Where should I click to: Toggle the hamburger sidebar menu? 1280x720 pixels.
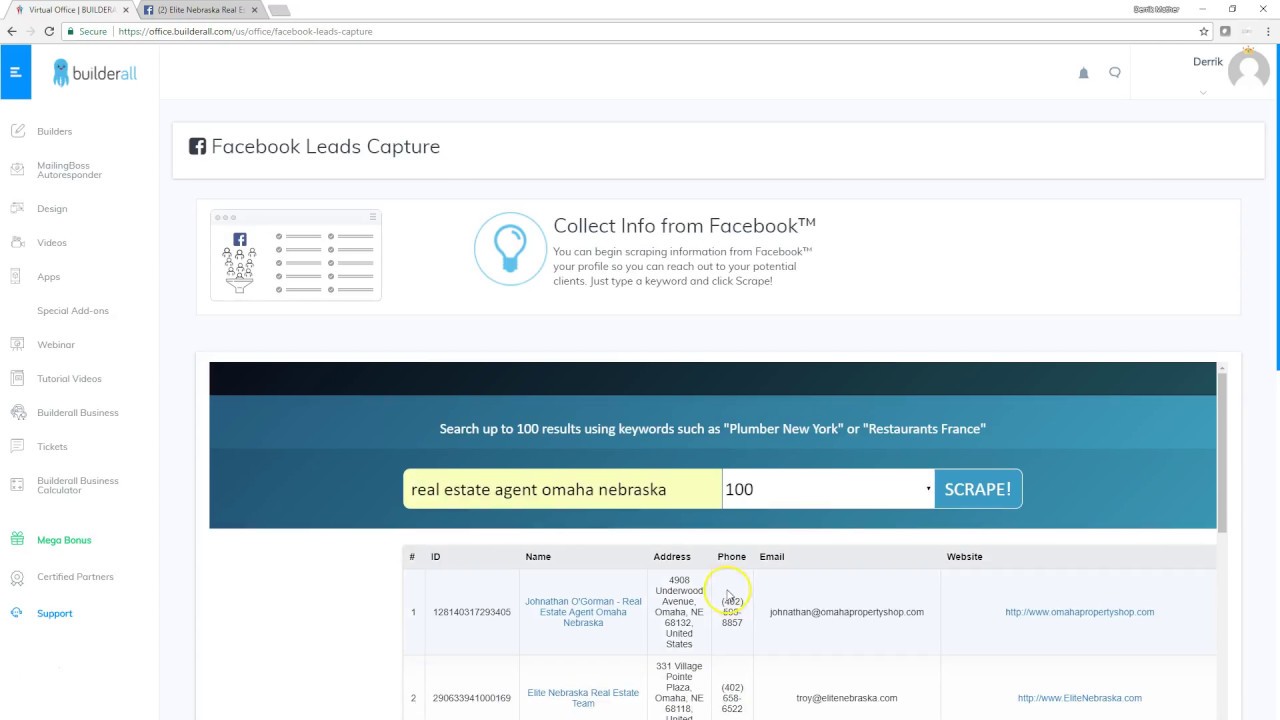coord(15,72)
